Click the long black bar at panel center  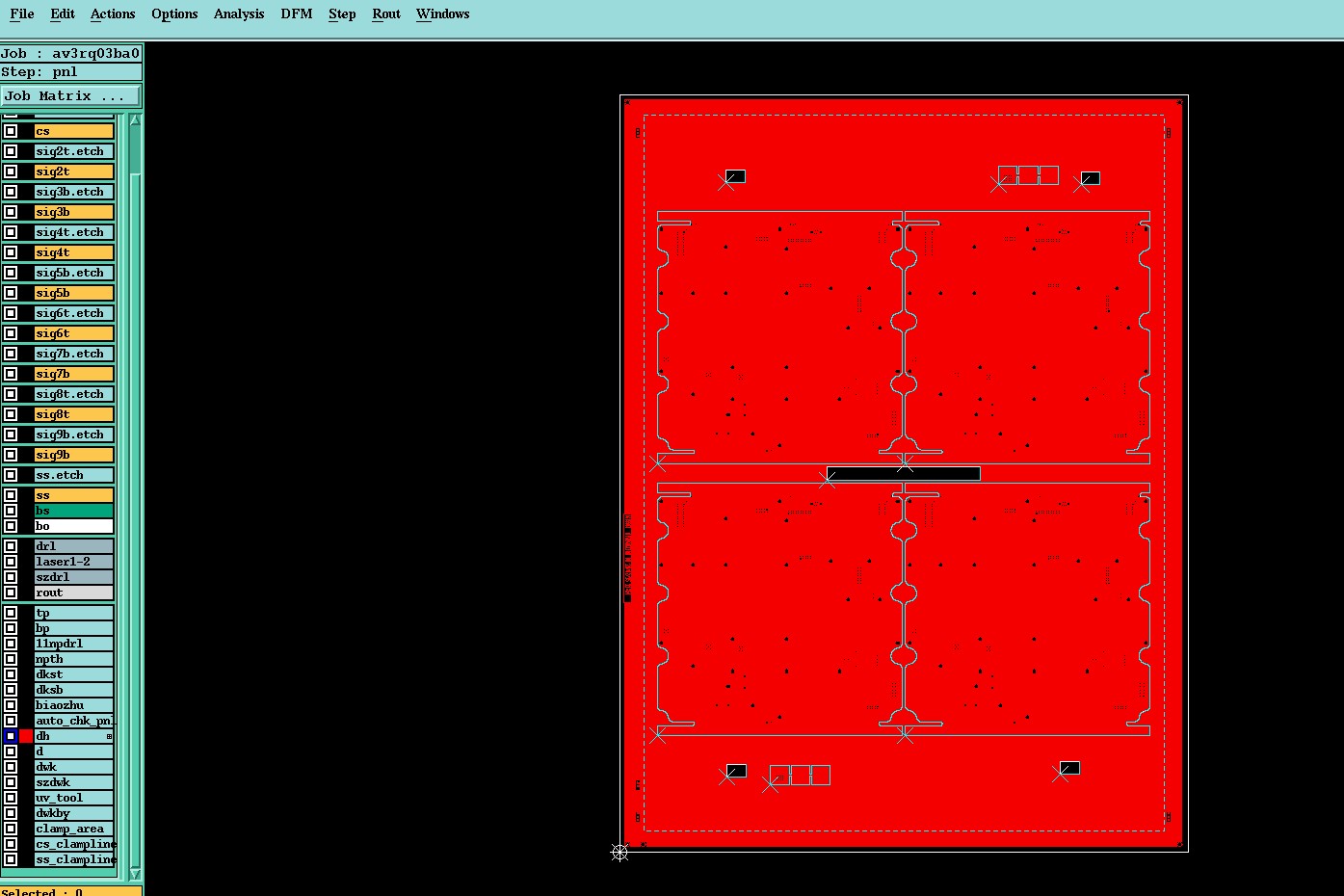[903, 473]
